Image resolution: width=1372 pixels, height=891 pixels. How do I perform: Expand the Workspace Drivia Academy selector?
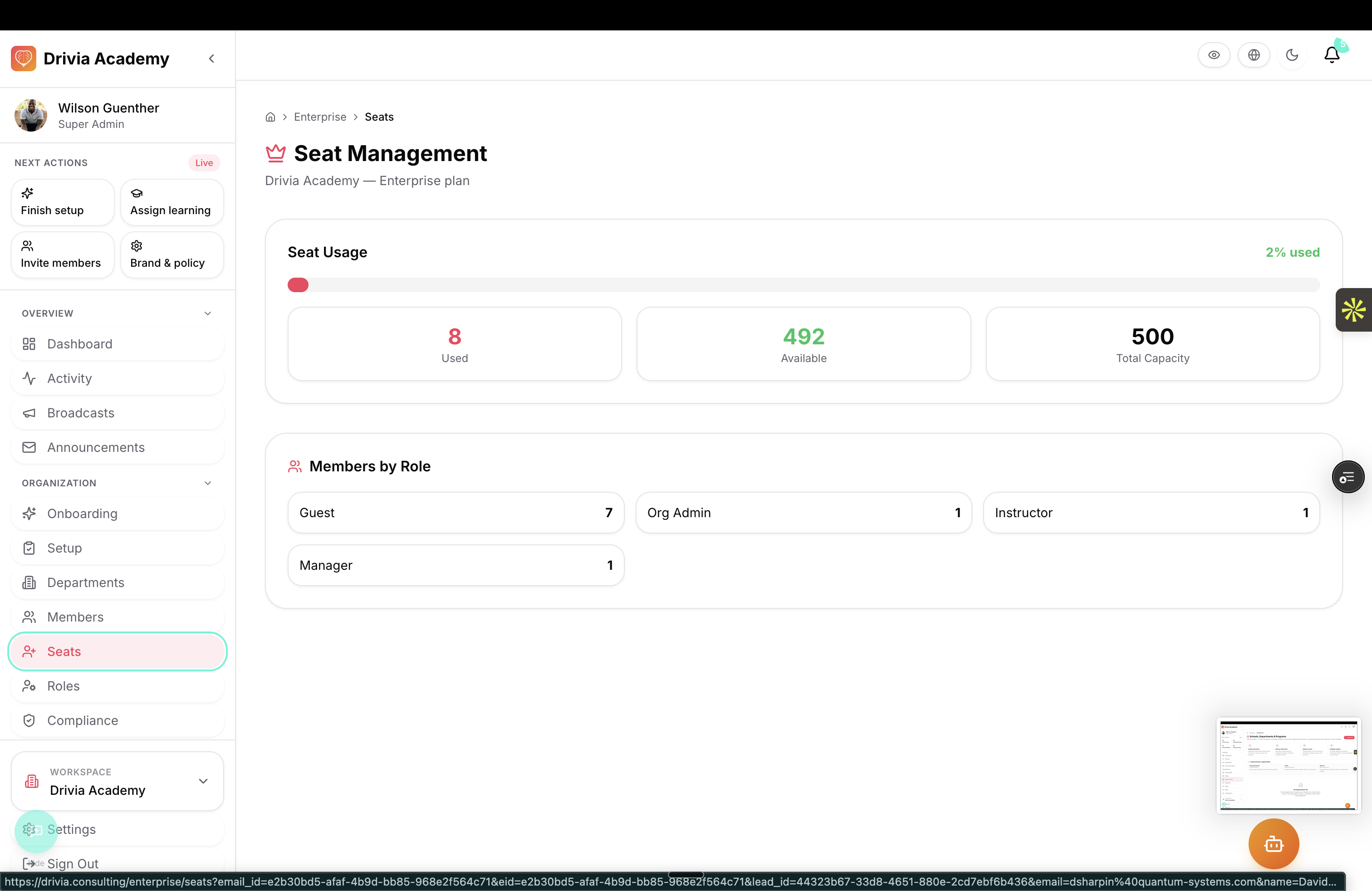tap(118, 782)
